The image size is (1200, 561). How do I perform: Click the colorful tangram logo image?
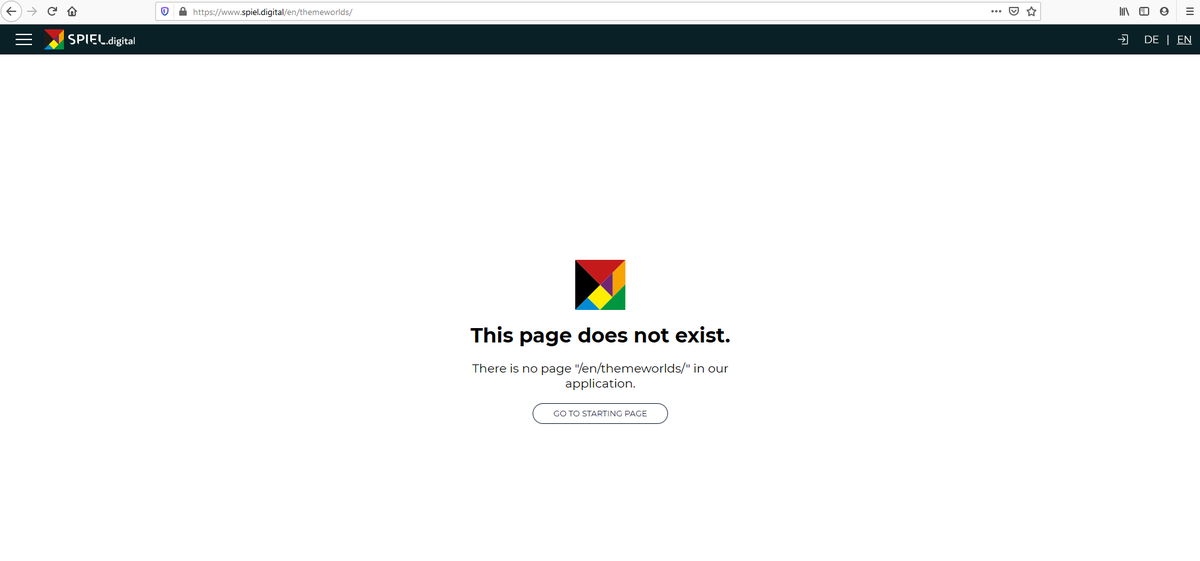point(600,284)
